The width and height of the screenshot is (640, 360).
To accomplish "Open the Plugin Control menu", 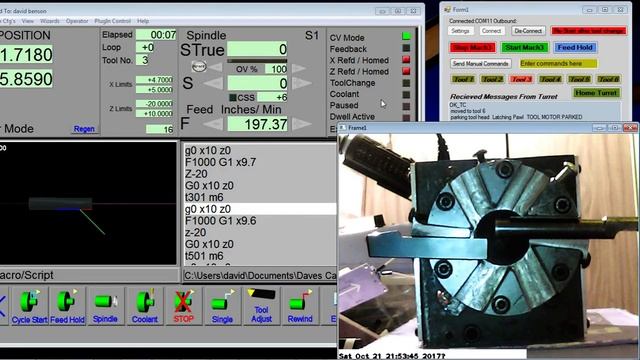I will [112, 21].
